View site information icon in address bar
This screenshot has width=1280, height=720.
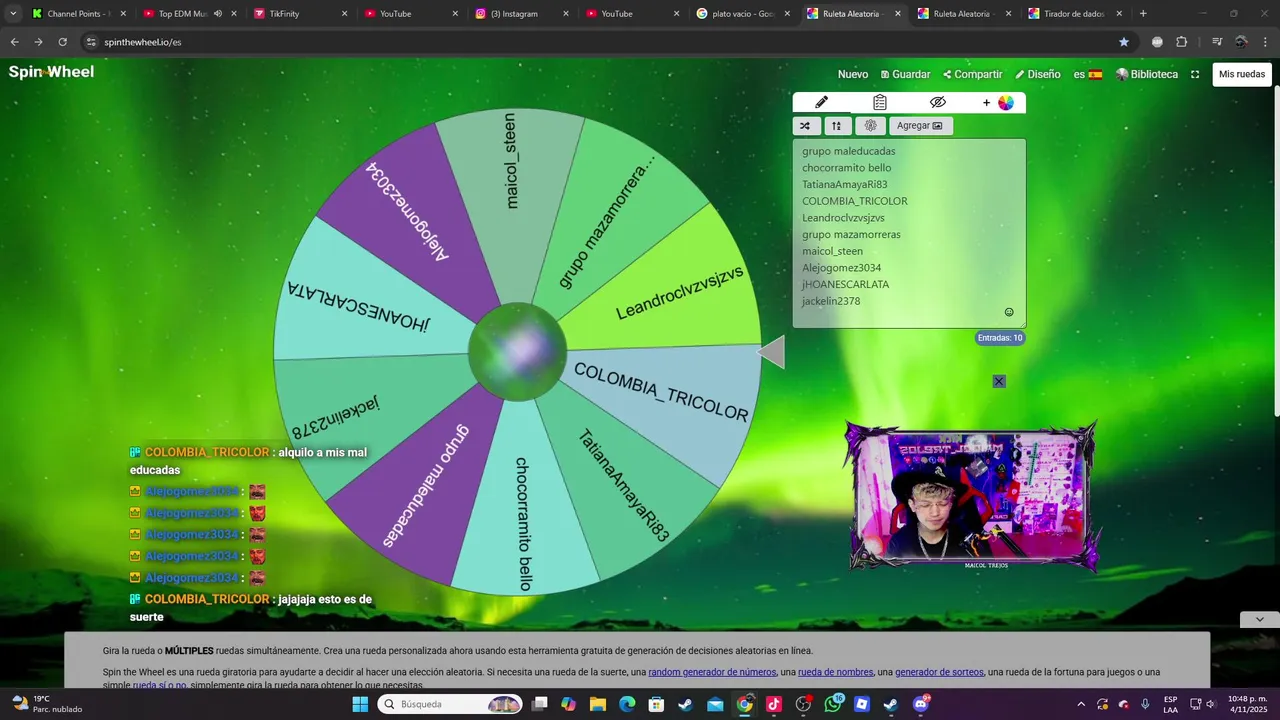91,42
